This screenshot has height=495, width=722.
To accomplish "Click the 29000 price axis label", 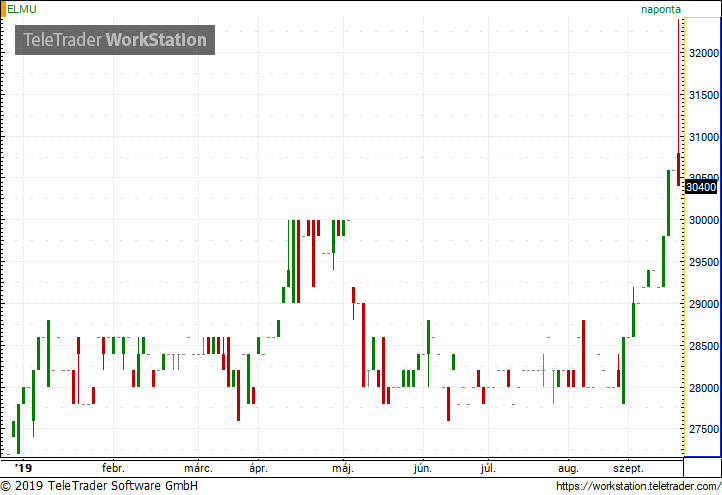I will (704, 304).
